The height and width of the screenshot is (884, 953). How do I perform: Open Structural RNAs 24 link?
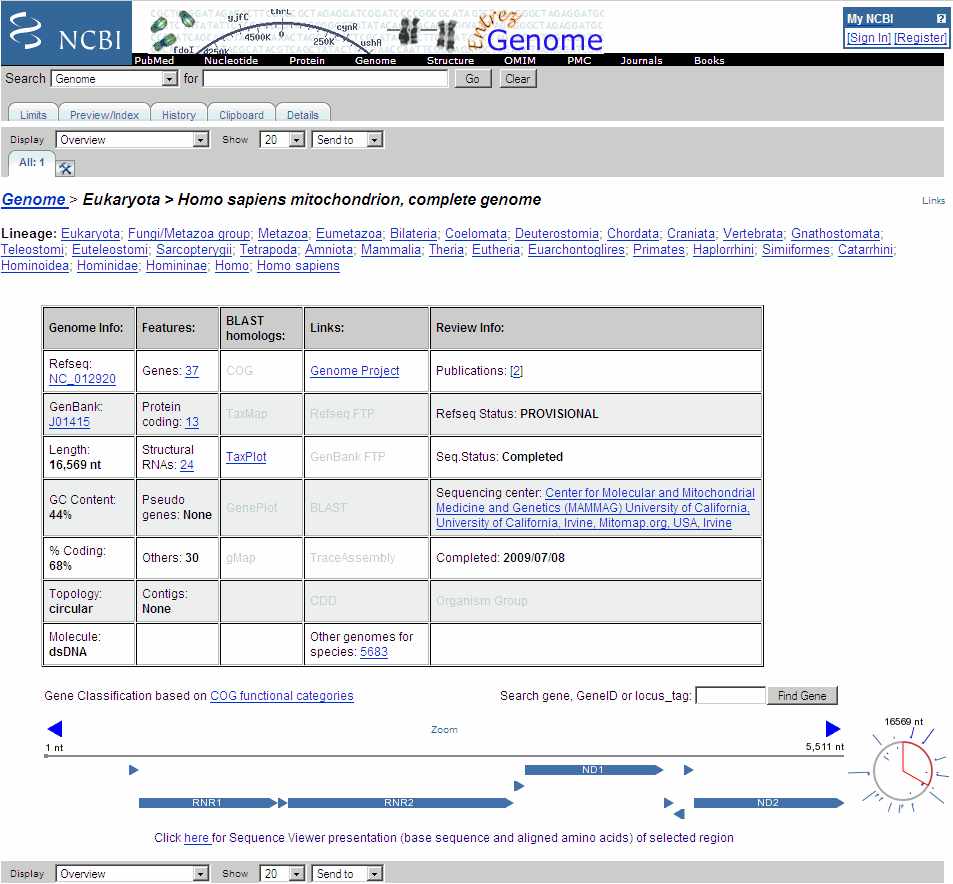point(187,465)
